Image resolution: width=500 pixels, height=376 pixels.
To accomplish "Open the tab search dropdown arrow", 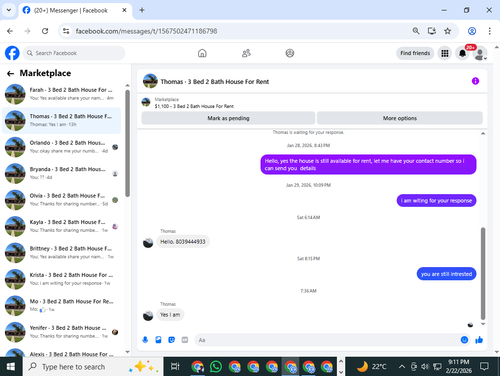I will tap(9, 10).
